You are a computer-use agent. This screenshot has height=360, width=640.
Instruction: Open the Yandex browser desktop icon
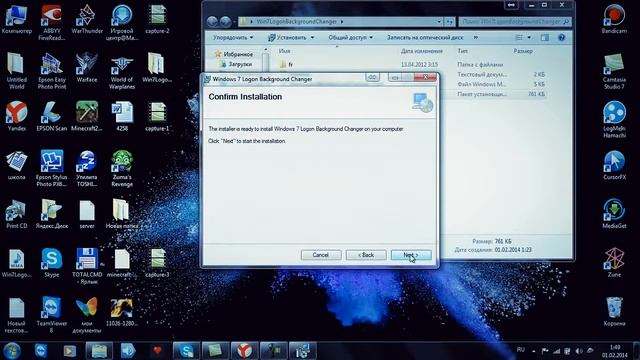click(x=16, y=116)
